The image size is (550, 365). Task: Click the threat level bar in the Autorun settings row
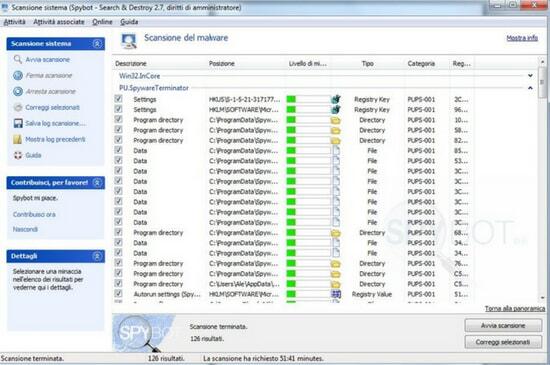[308, 294]
